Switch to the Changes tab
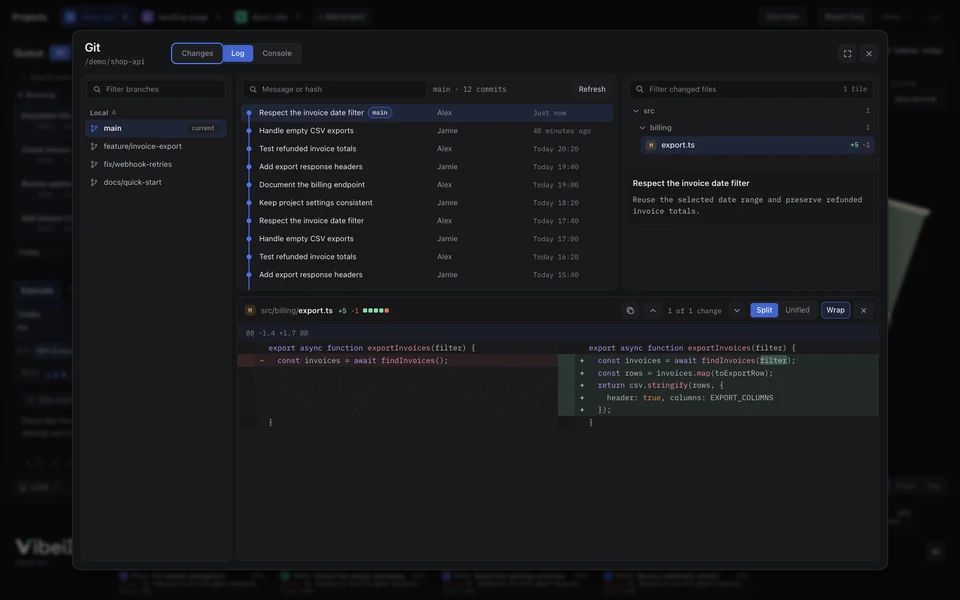The width and height of the screenshot is (960, 600). pos(197,53)
